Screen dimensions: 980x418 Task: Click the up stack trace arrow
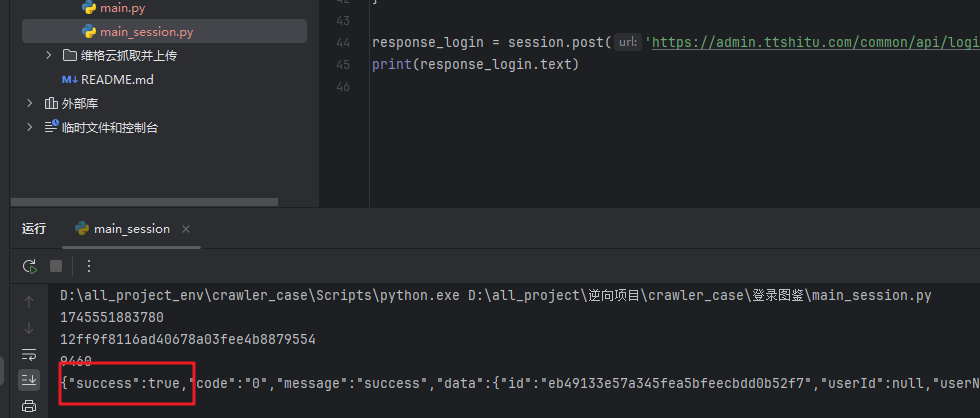(x=29, y=301)
